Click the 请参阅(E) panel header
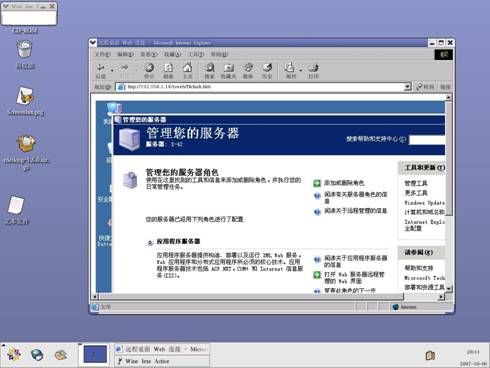The height and width of the screenshot is (368, 490). click(x=422, y=252)
